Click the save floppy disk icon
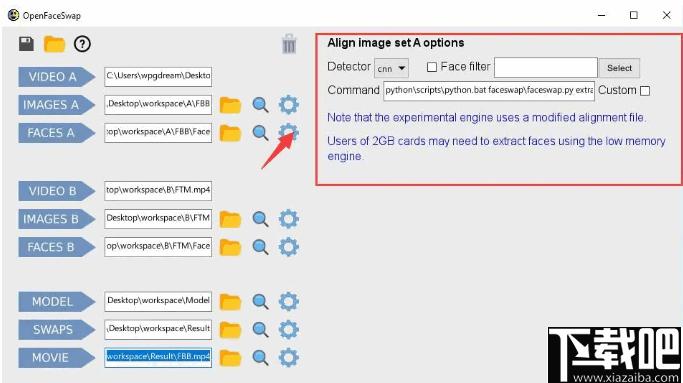Image resolution: width=683 pixels, height=383 pixels. (26, 44)
